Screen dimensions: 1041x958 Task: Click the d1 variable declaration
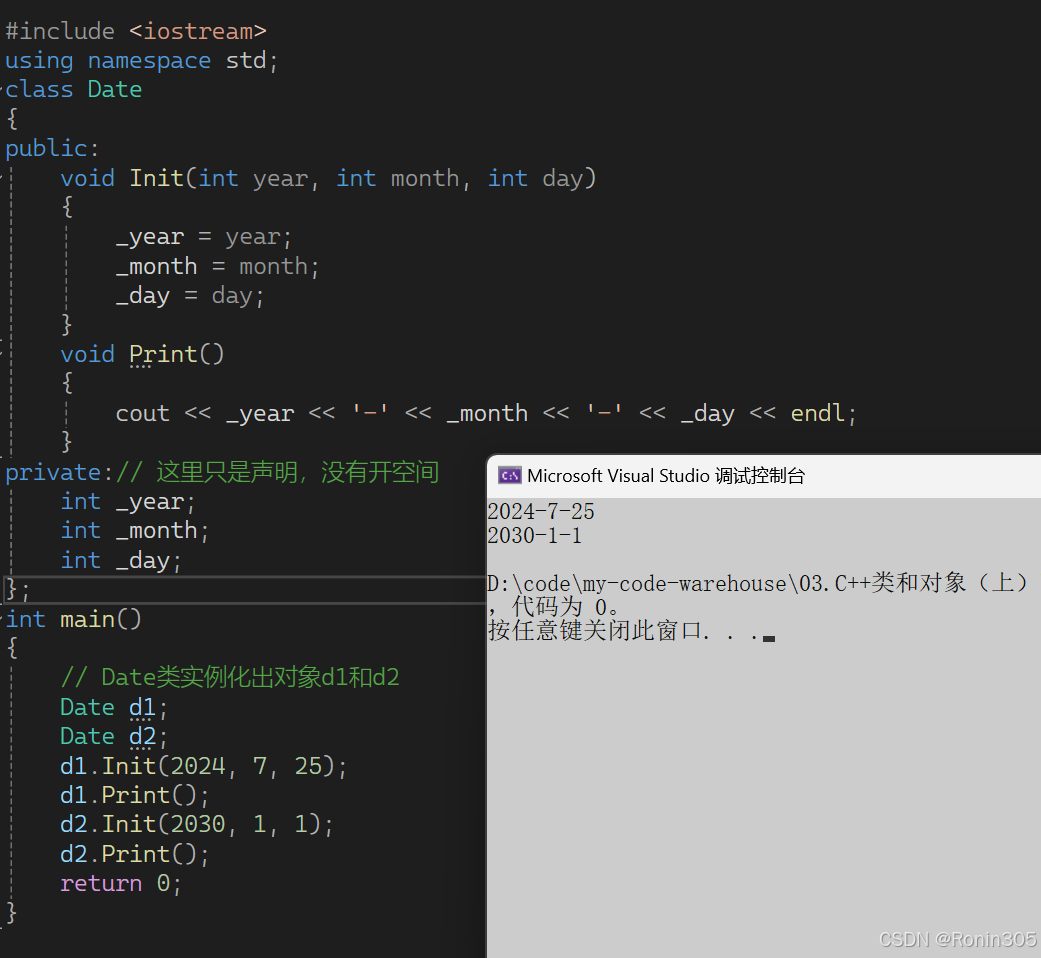143,707
